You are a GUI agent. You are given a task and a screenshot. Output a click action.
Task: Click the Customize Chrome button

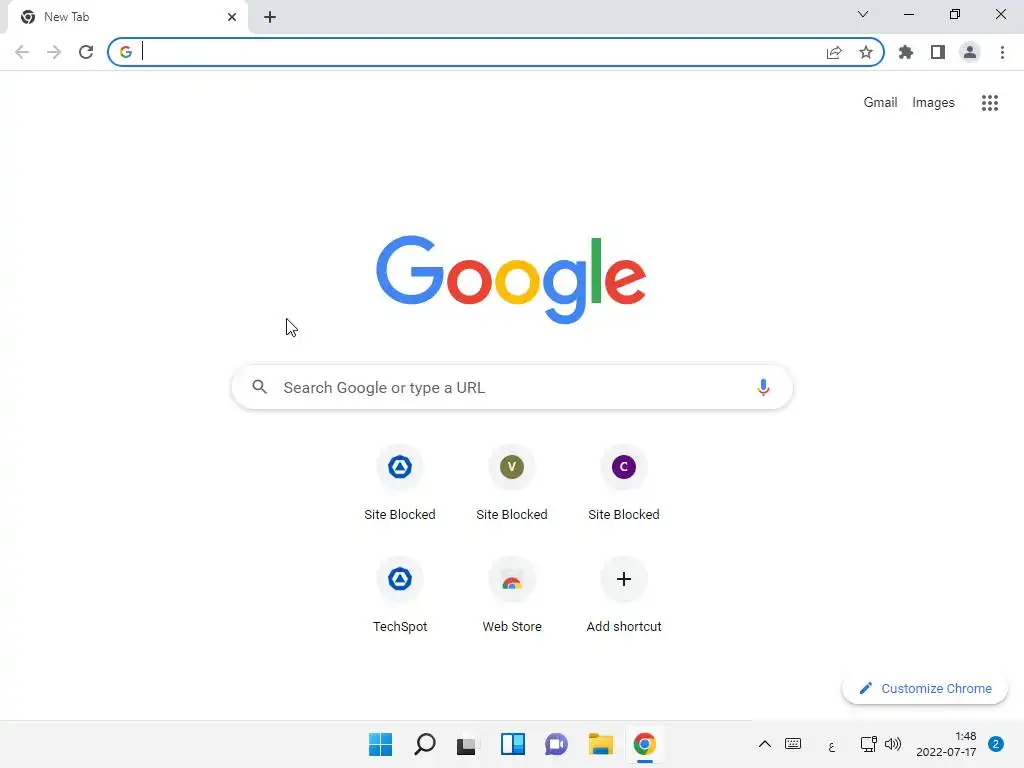[925, 688]
